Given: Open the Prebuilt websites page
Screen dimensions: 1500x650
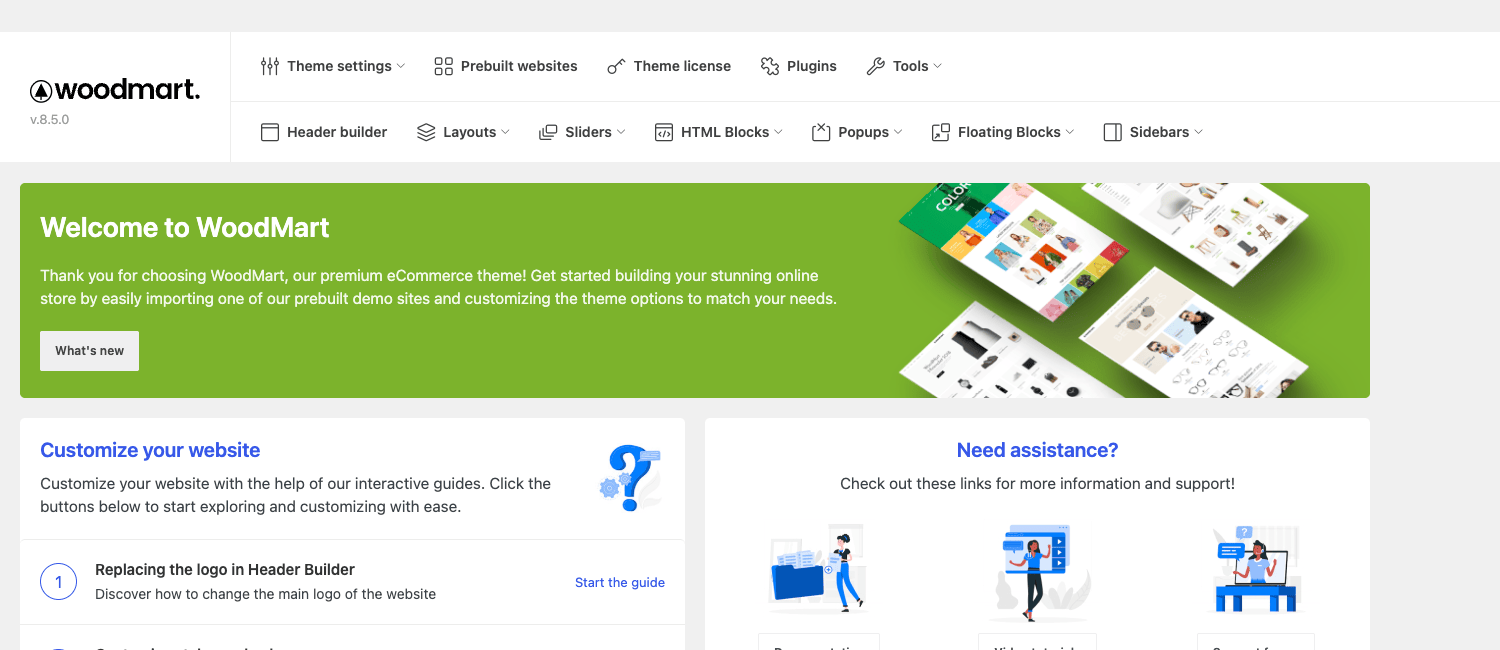Looking at the screenshot, I should tap(506, 66).
